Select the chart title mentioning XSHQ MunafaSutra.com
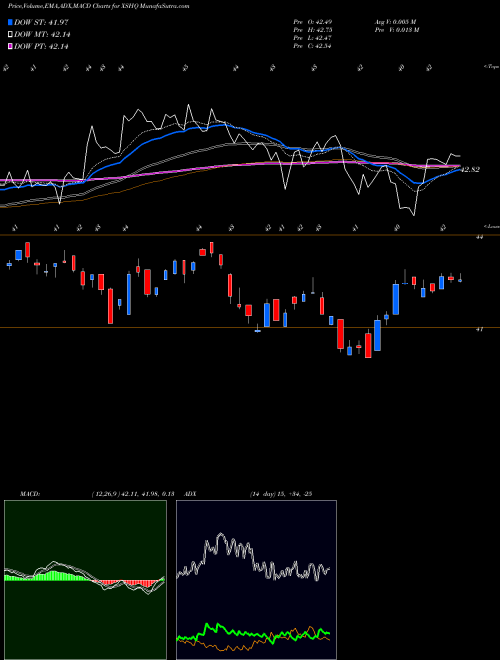 coord(98,6)
